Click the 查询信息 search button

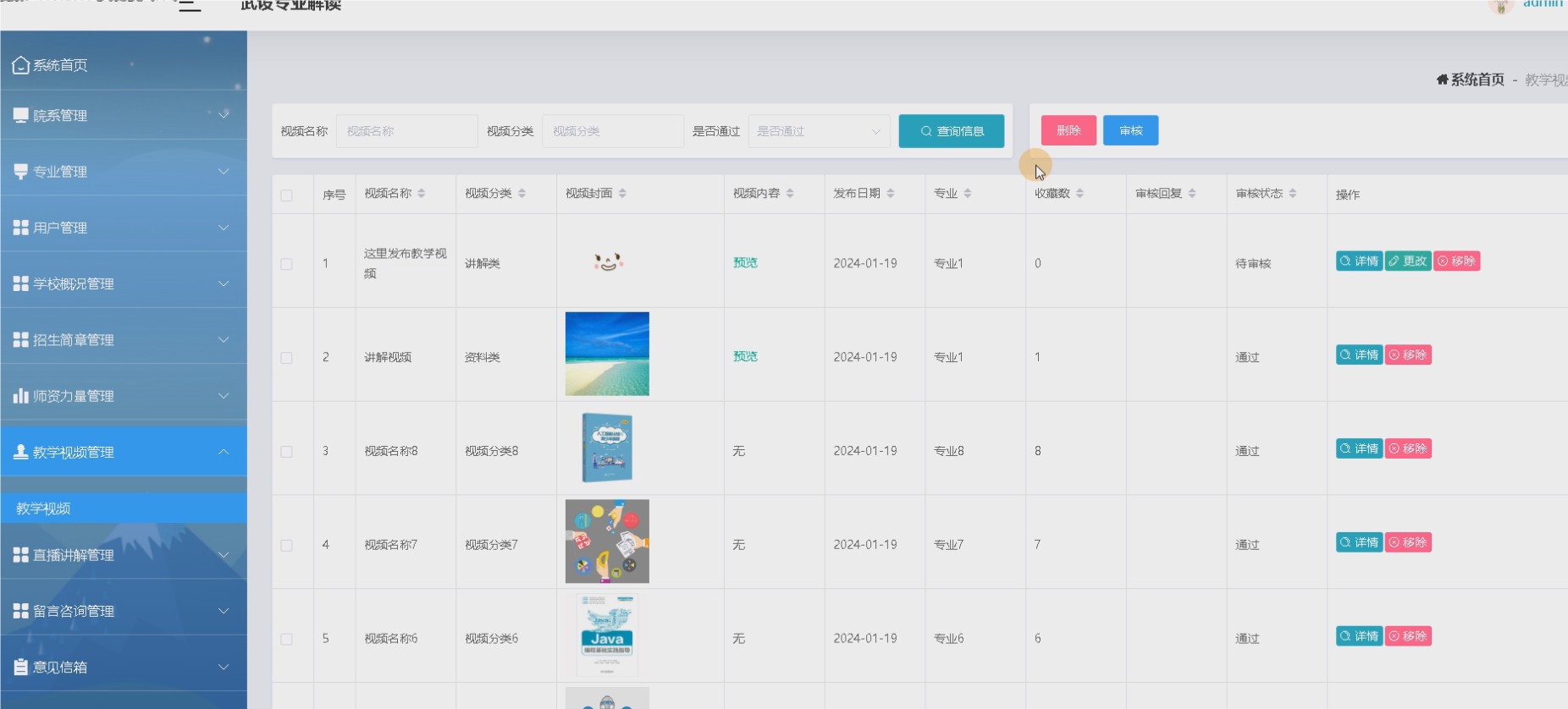click(952, 131)
